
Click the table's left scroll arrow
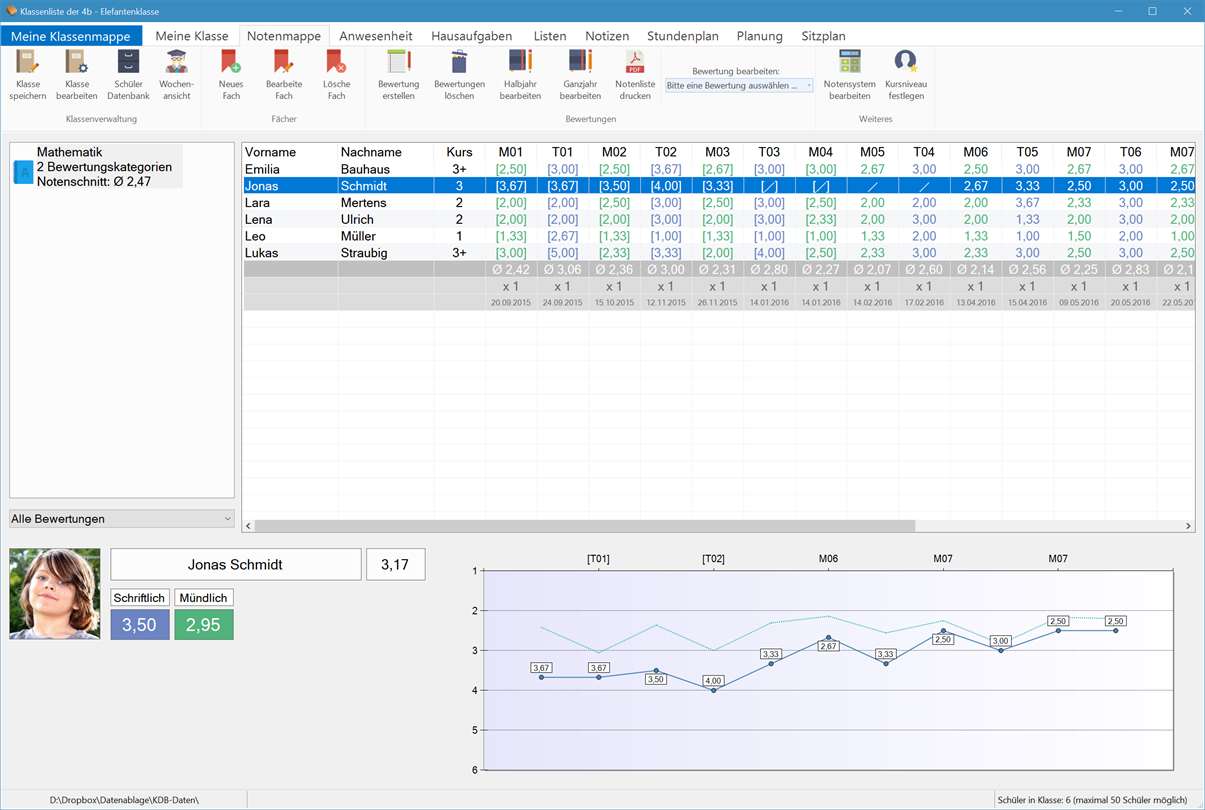(249, 525)
